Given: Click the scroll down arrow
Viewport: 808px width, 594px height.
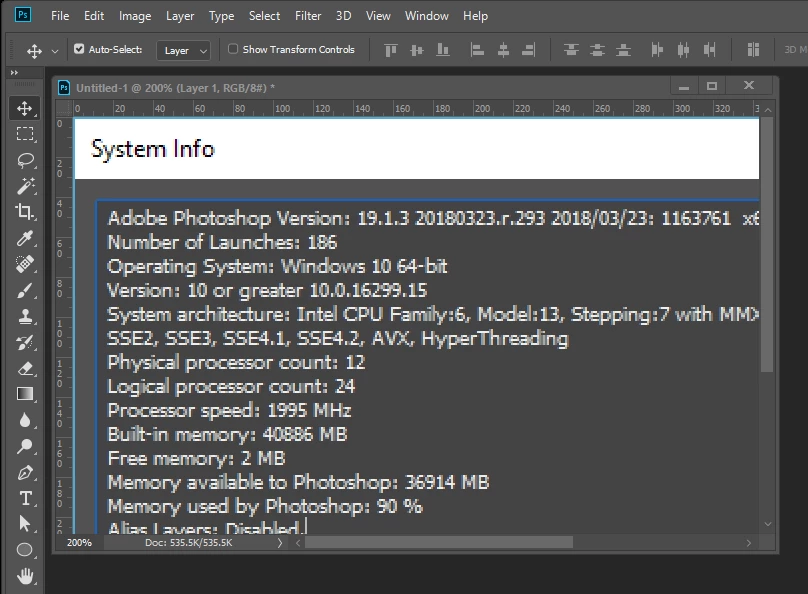Looking at the screenshot, I should 768,524.
